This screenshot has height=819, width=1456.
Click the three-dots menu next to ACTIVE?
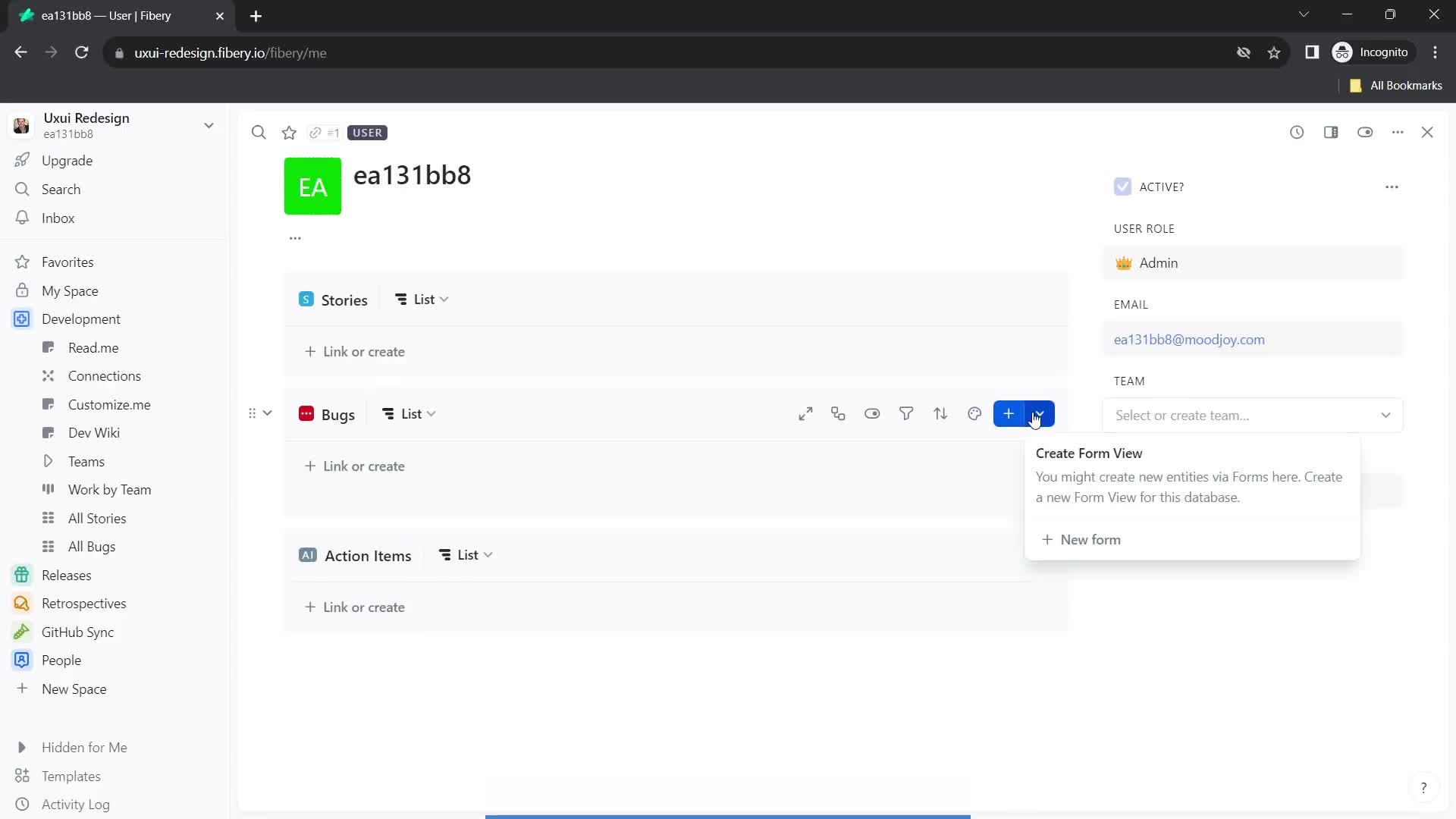[x=1392, y=186]
